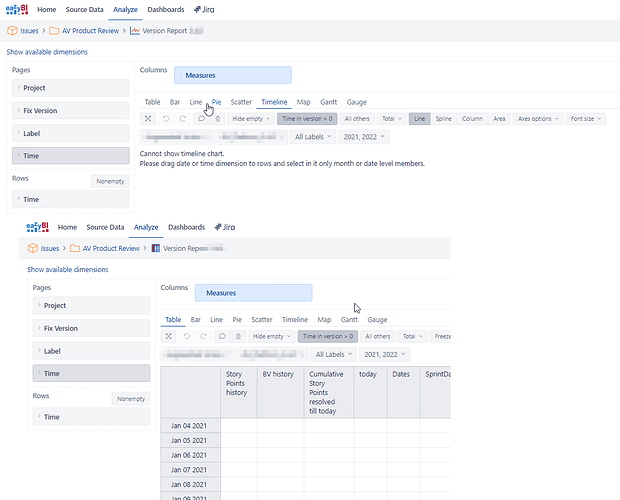Expand the Fix Version dimension in the bottom Pages panel
The image size is (620, 500).
point(91,328)
